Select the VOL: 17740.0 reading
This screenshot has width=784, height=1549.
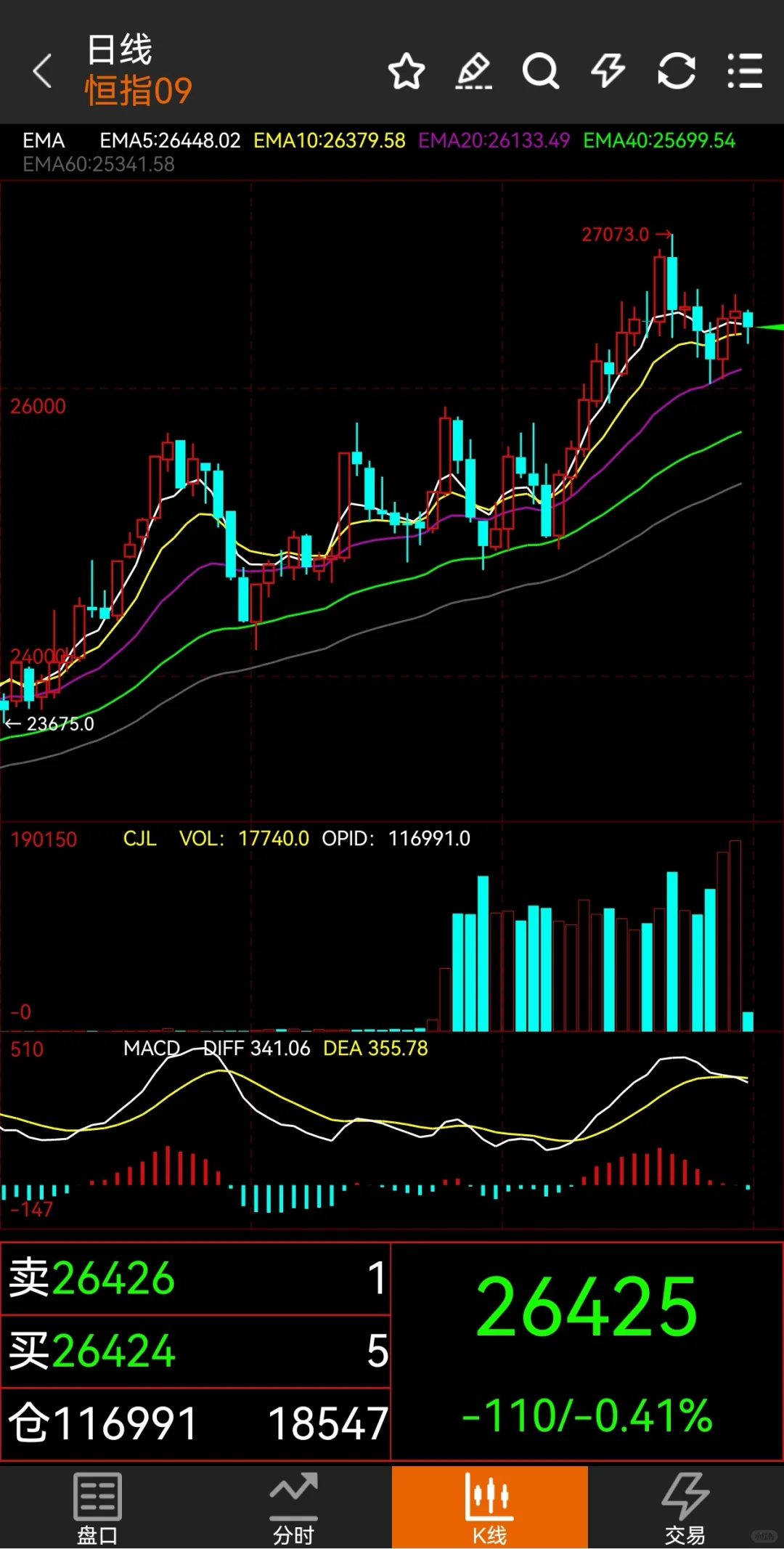pos(244,839)
